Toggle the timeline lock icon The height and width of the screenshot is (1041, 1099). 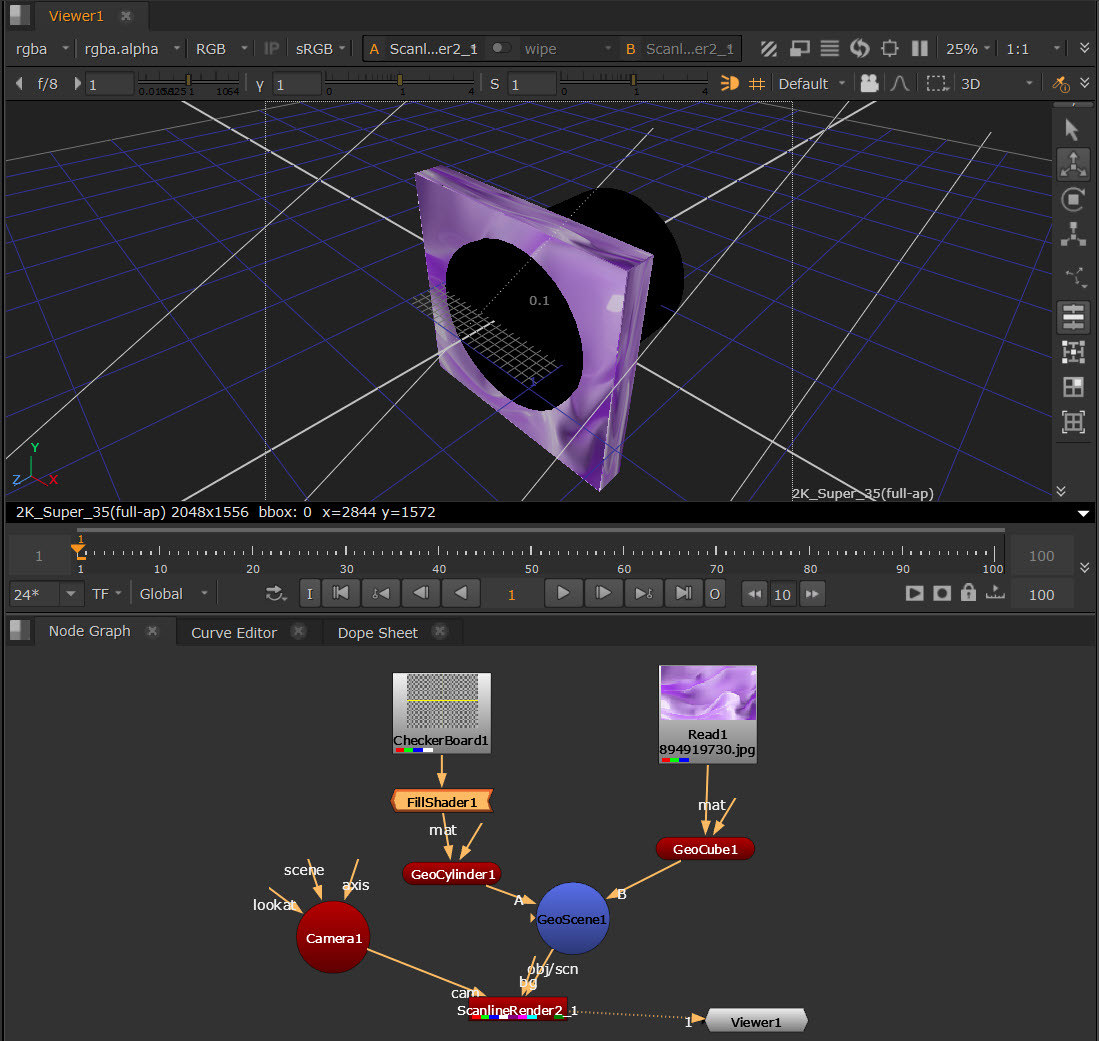(x=967, y=593)
